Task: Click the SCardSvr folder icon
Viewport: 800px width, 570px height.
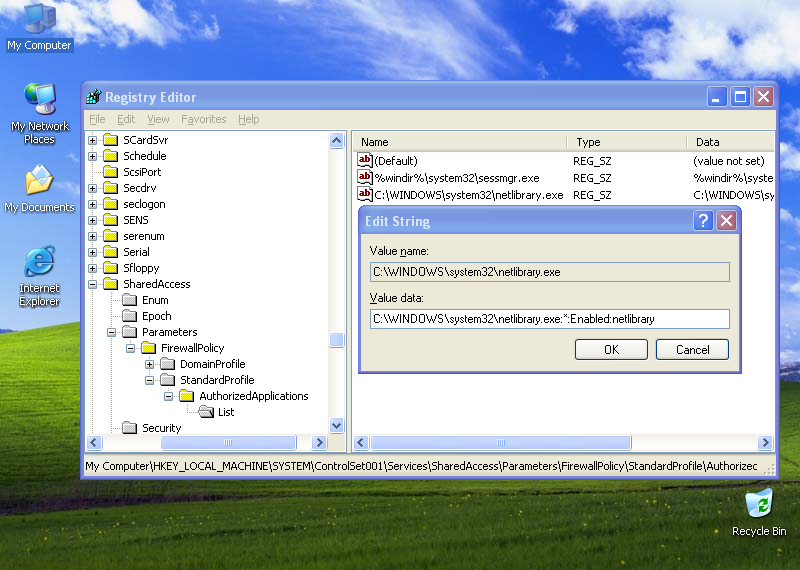Action: [111, 140]
